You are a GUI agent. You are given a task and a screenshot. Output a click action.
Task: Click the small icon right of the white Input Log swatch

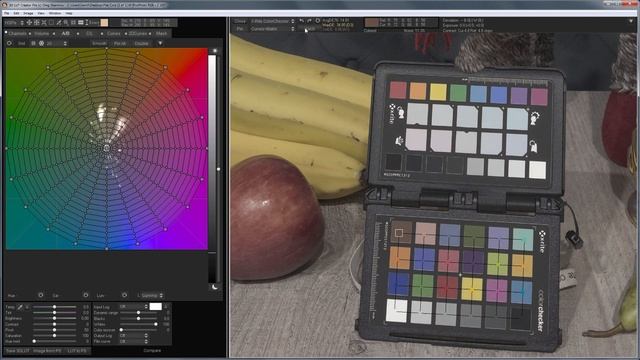pyautogui.click(x=166, y=307)
